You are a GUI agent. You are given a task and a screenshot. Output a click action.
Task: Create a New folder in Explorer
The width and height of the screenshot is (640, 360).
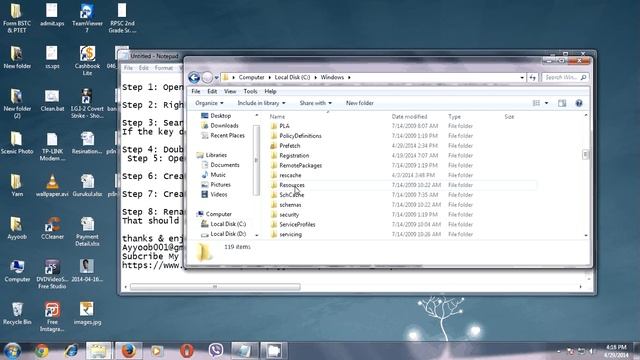[360, 103]
